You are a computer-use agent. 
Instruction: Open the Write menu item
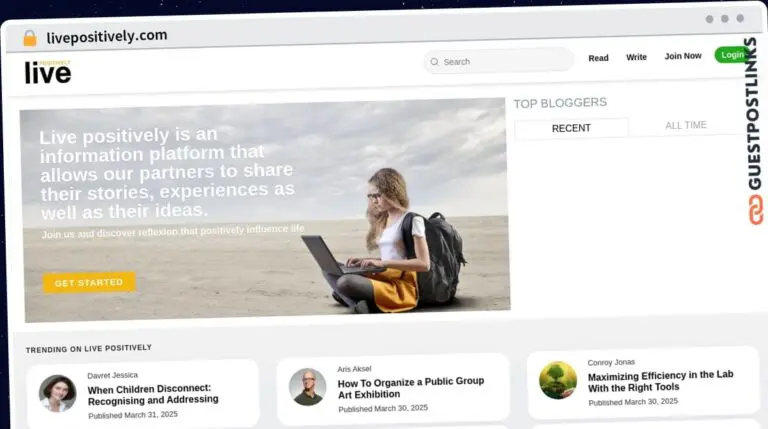coord(636,57)
